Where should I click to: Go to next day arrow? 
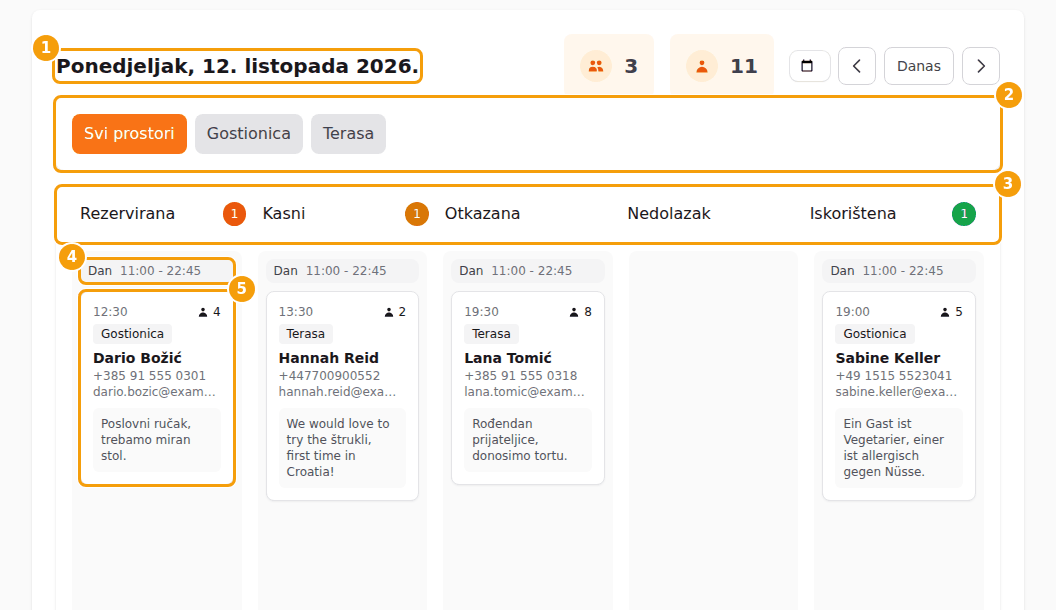pyautogui.click(x=981, y=66)
